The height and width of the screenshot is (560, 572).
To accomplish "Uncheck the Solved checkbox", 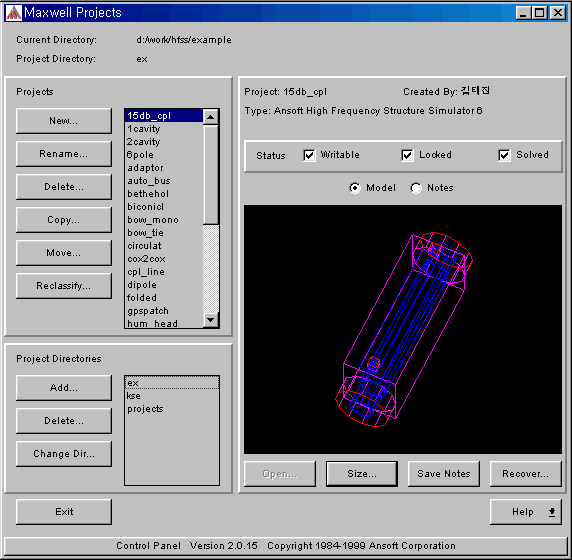I will pos(504,155).
